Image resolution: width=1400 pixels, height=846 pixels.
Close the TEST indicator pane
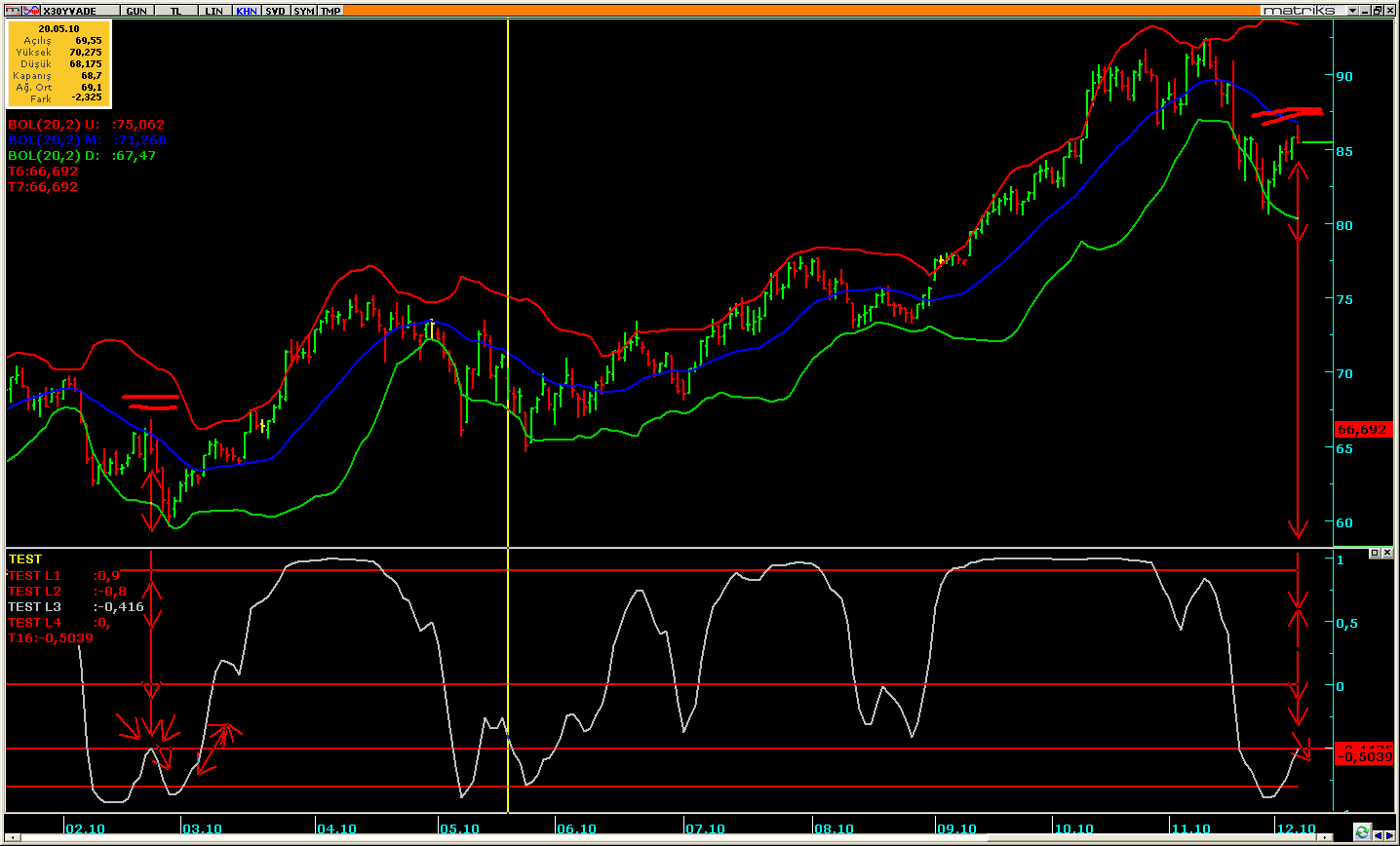(x=1387, y=554)
